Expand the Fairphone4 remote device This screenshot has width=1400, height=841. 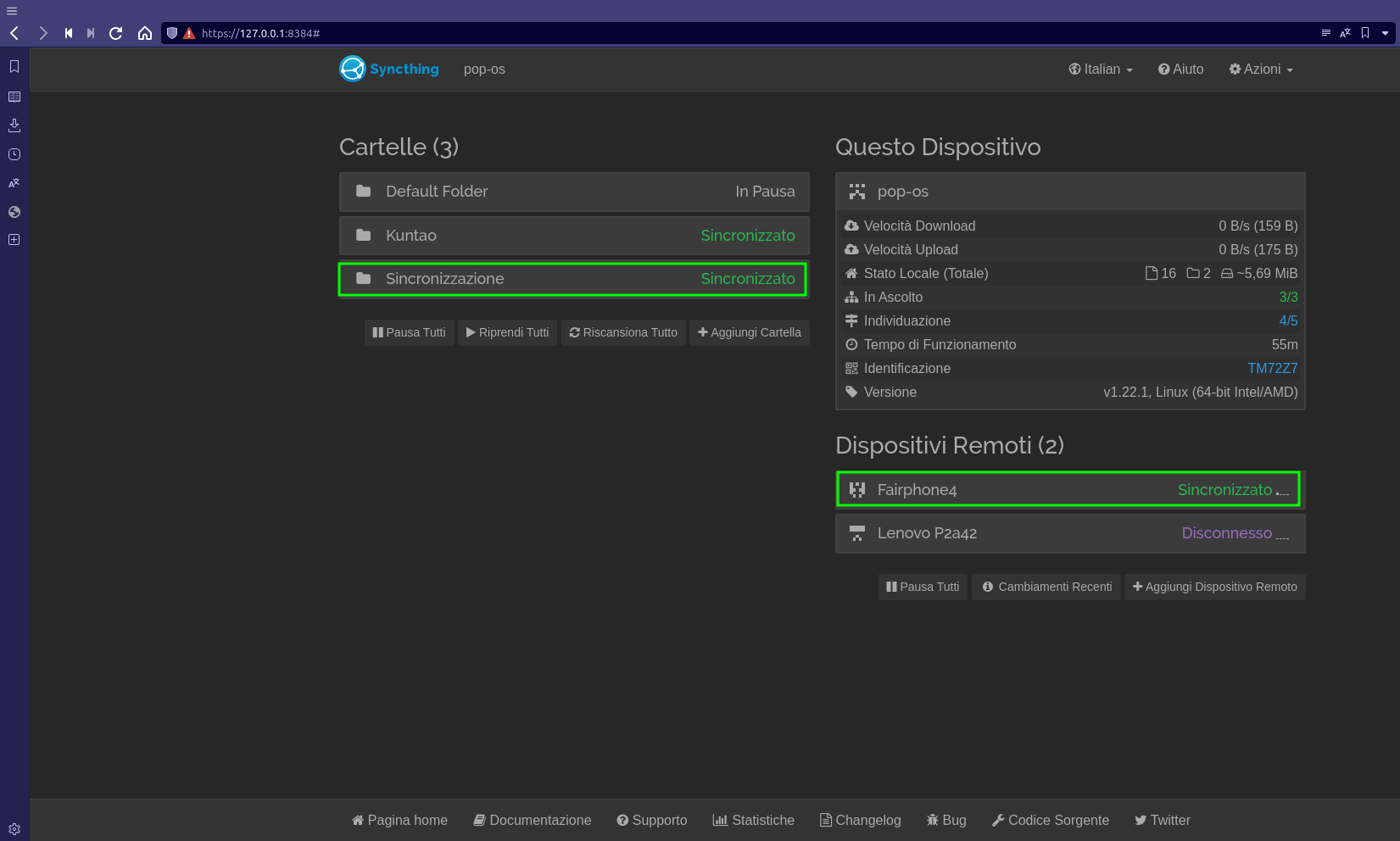coord(1070,489)
